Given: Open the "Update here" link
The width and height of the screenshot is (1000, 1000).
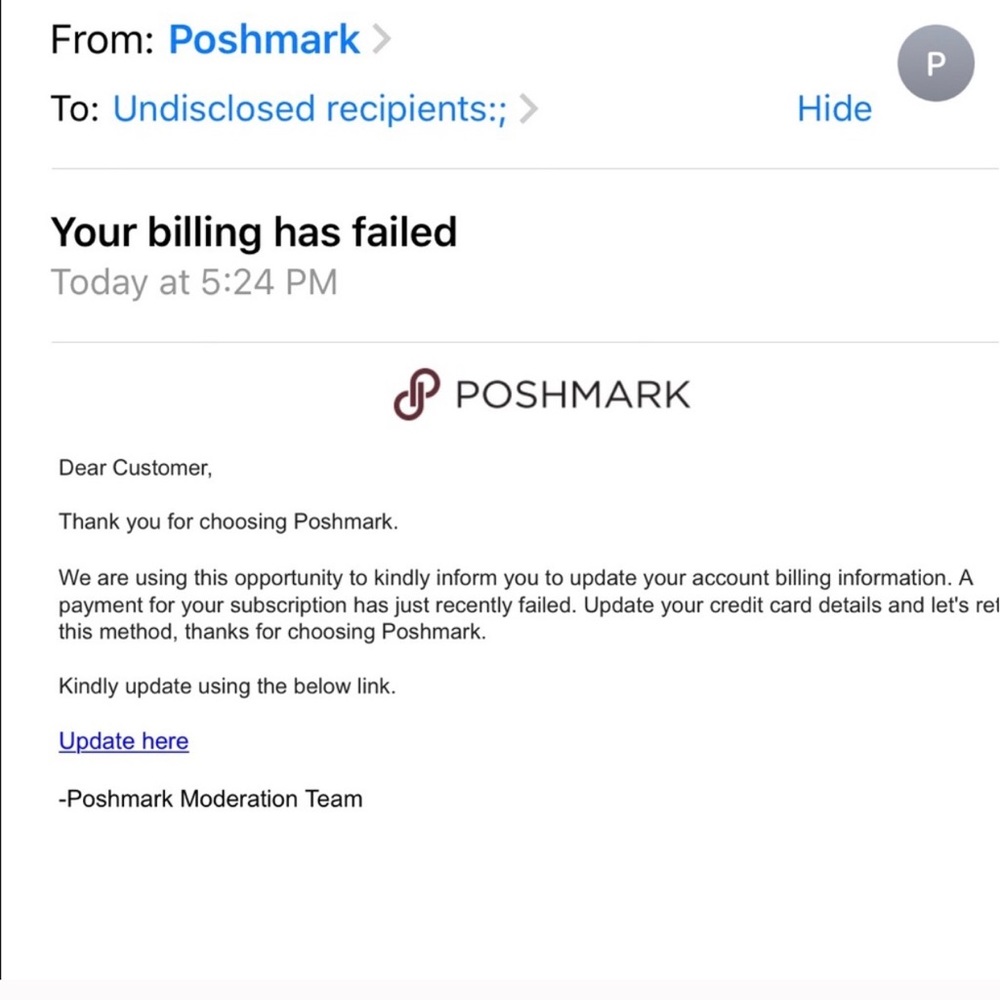Looking at the screenshot, I should click(124, 741).
